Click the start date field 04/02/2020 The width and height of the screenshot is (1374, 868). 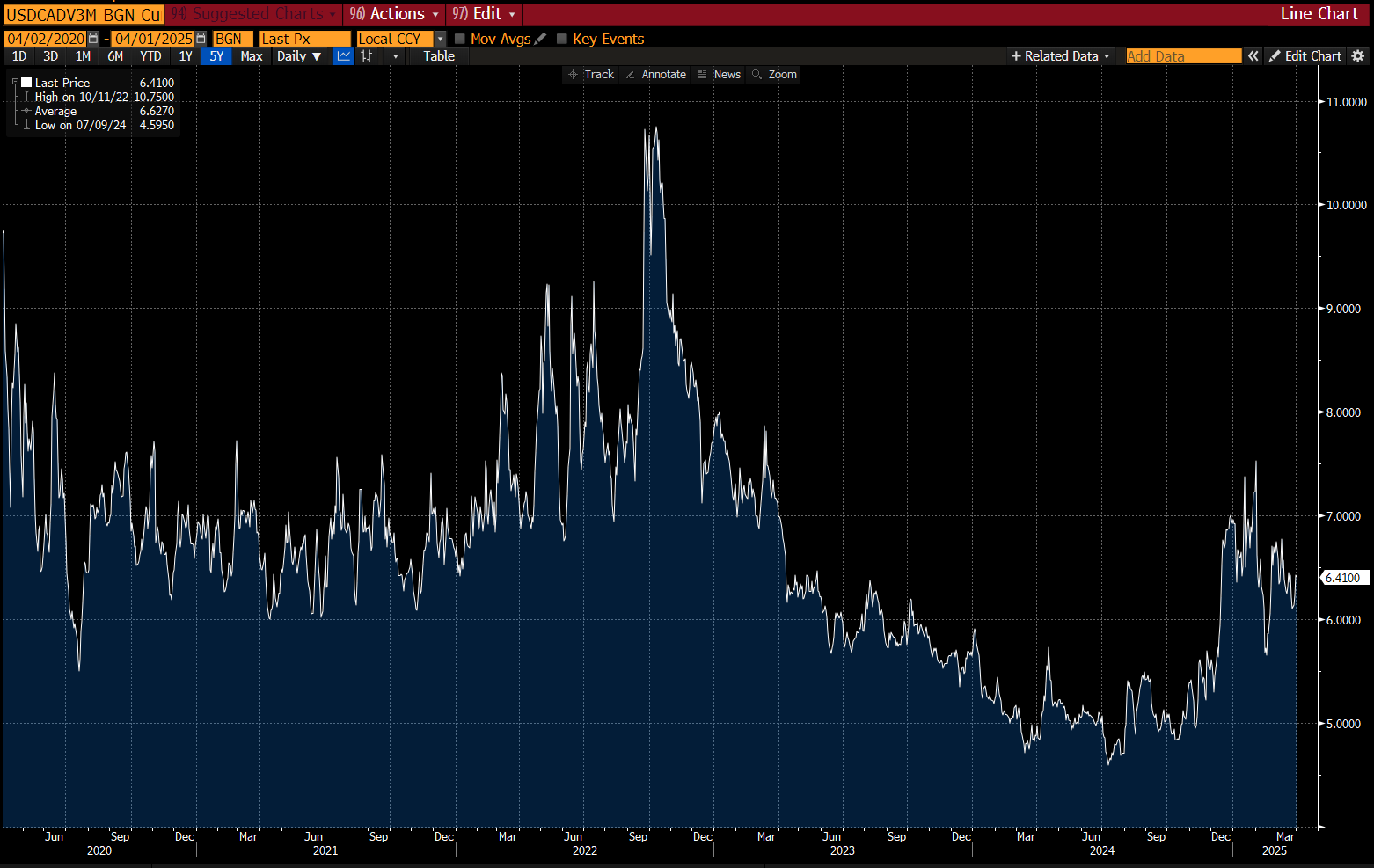[x=46, y=39]
